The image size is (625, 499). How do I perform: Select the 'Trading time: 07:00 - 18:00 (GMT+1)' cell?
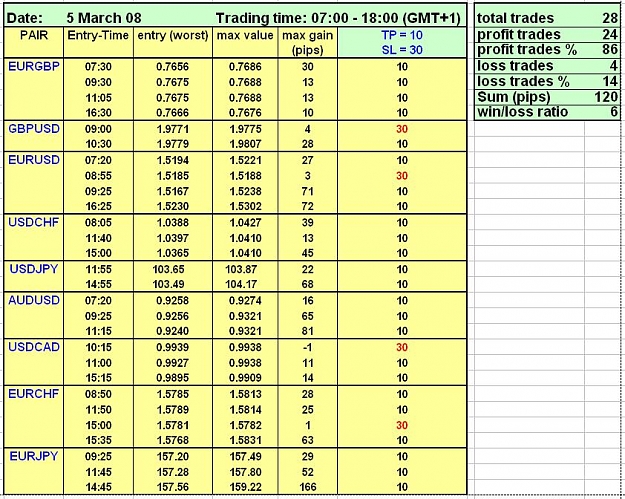(338, 18)
